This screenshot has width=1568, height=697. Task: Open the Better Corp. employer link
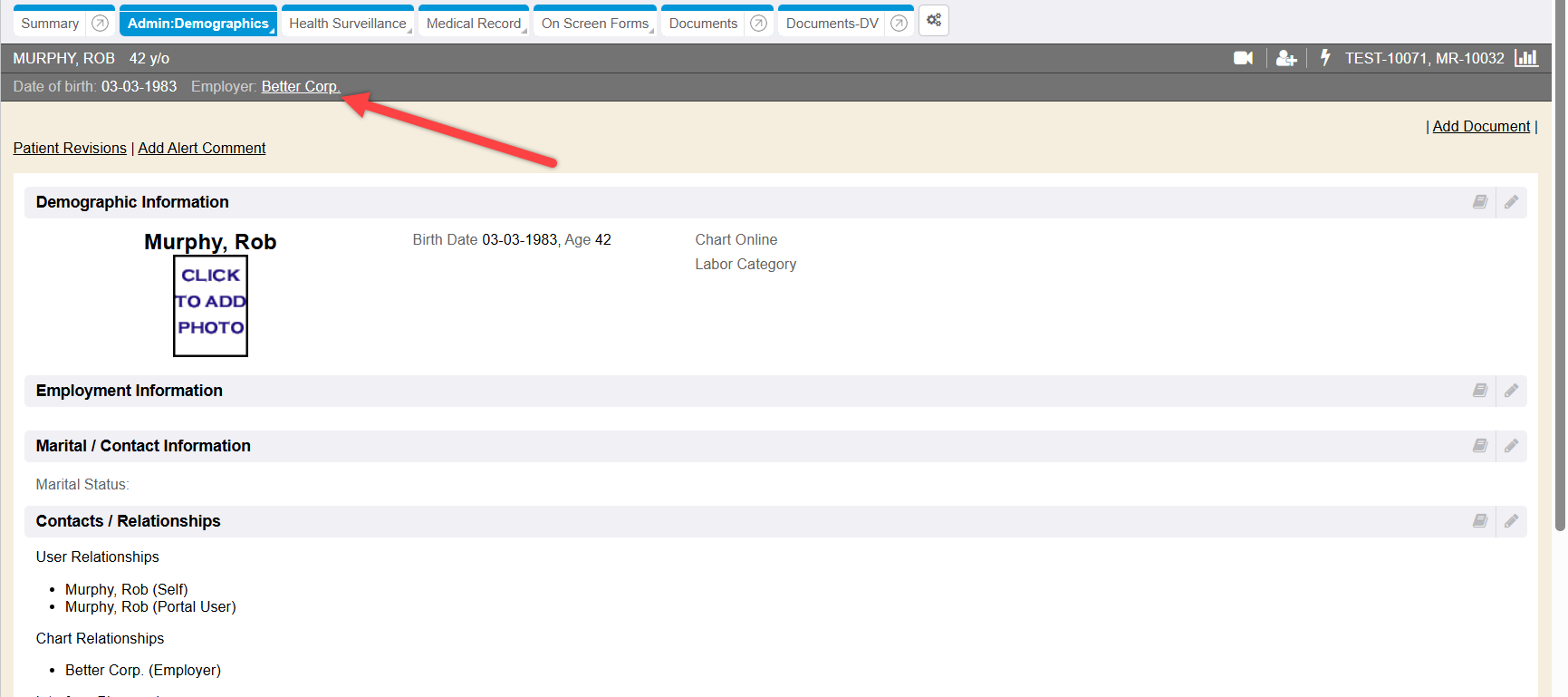click(x=300, y=86)
